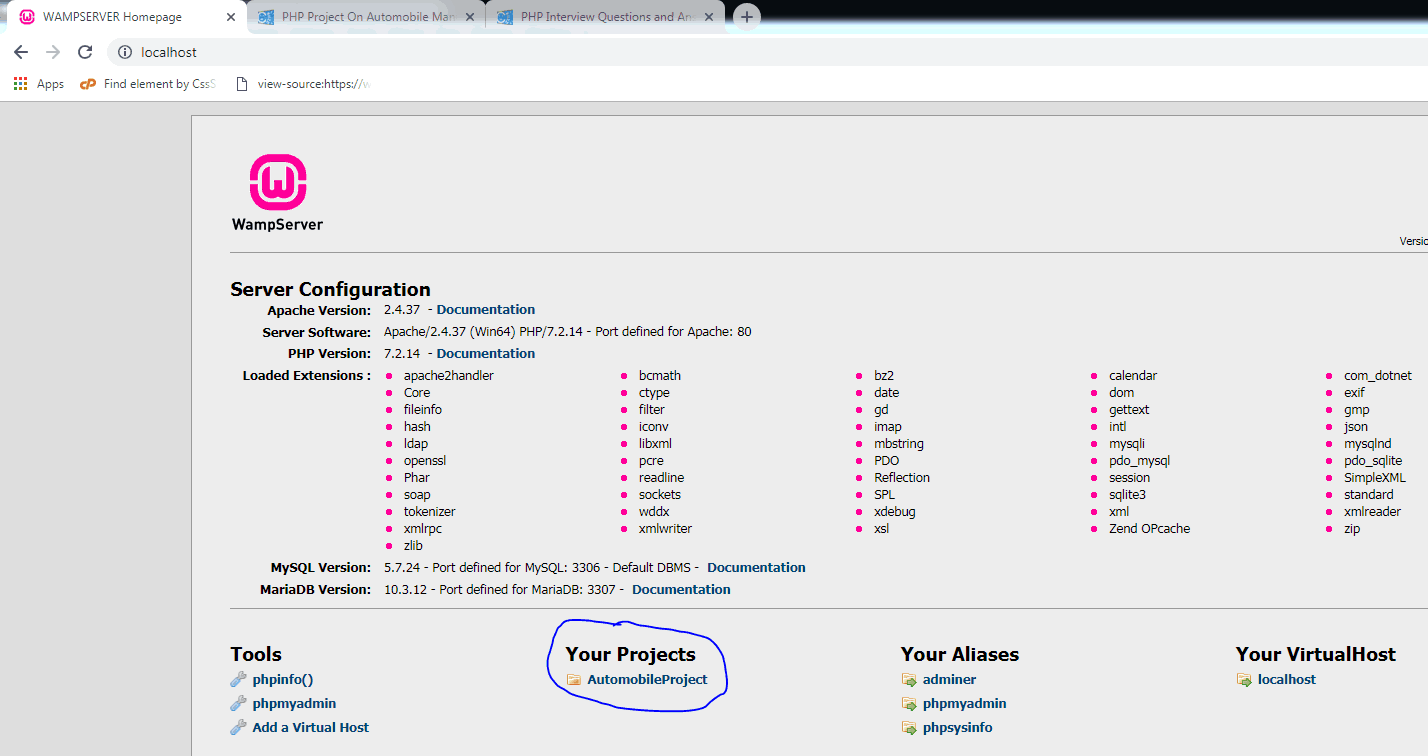Click the browser Forward arrow
The width and height of the screenshot is (1428, 756).
[53, 52]
